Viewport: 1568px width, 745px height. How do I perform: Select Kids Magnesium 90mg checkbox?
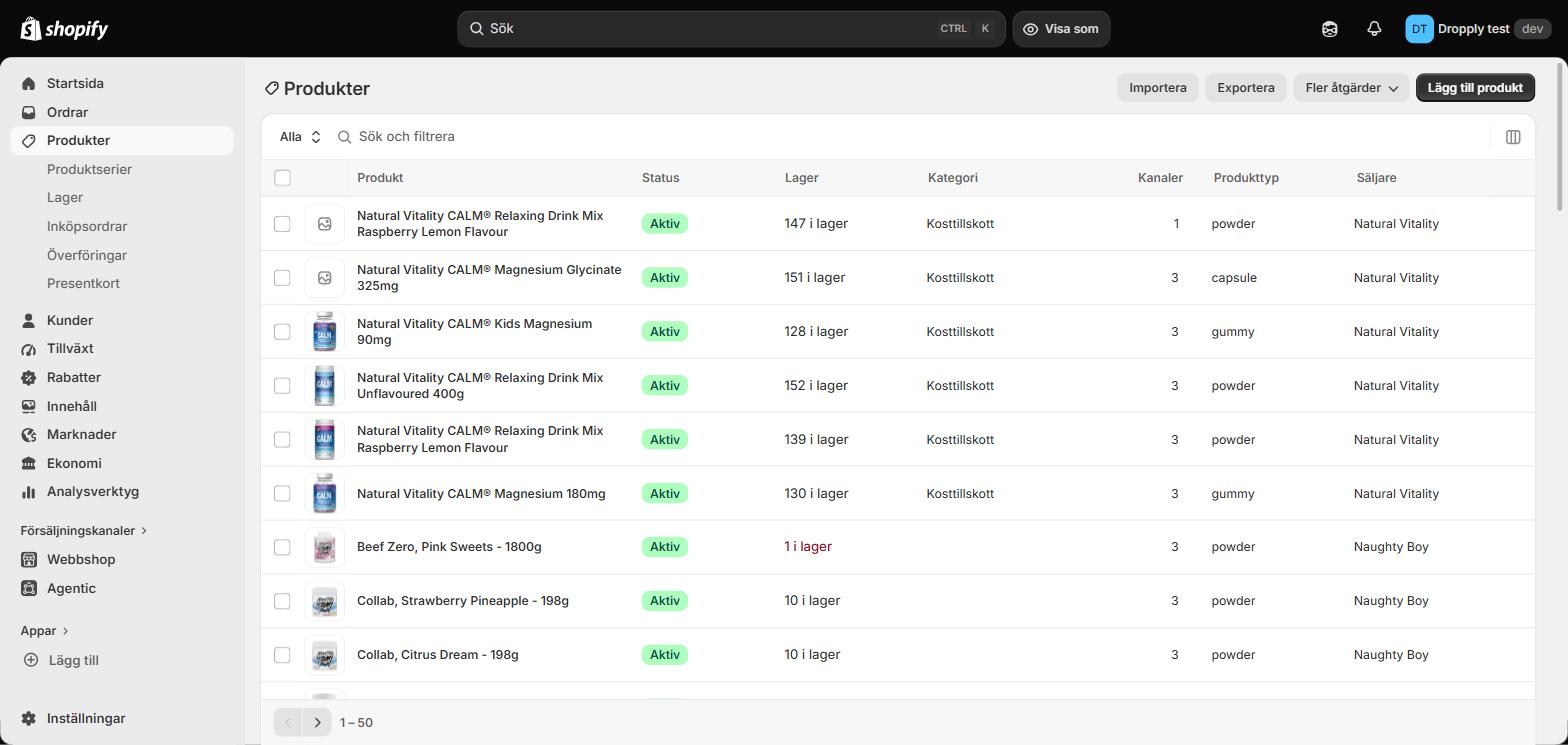[x=282, y=332]
